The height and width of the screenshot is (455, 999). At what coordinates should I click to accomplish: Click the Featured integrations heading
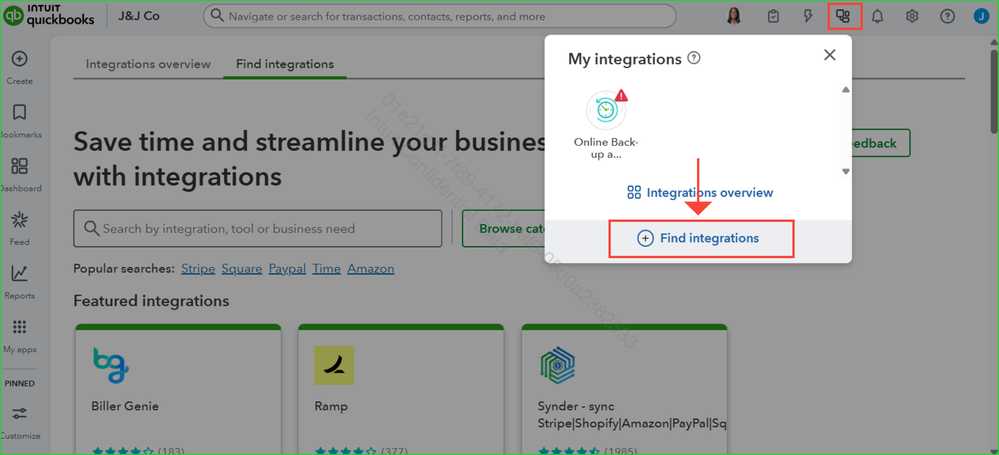tap(151, 300)
